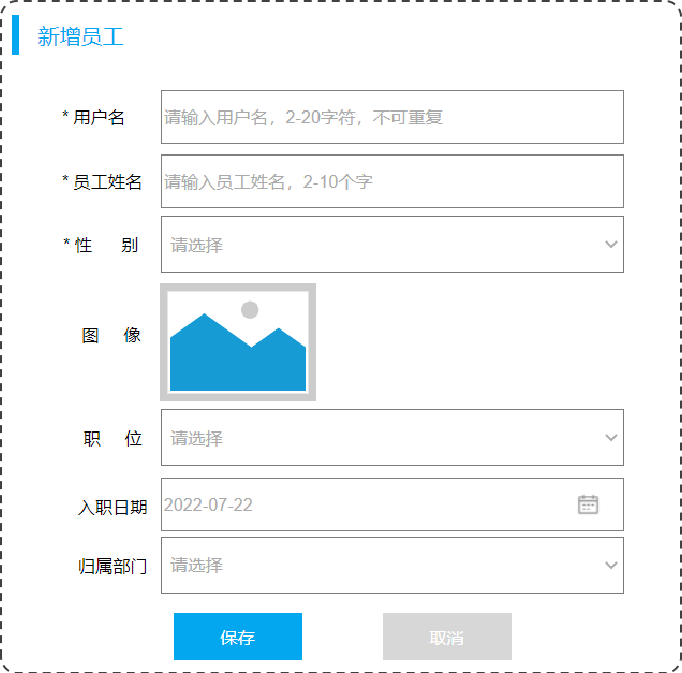Click the blue 保存 button
The height and width of the screenshot is (673, 682).
pos(238,636)
